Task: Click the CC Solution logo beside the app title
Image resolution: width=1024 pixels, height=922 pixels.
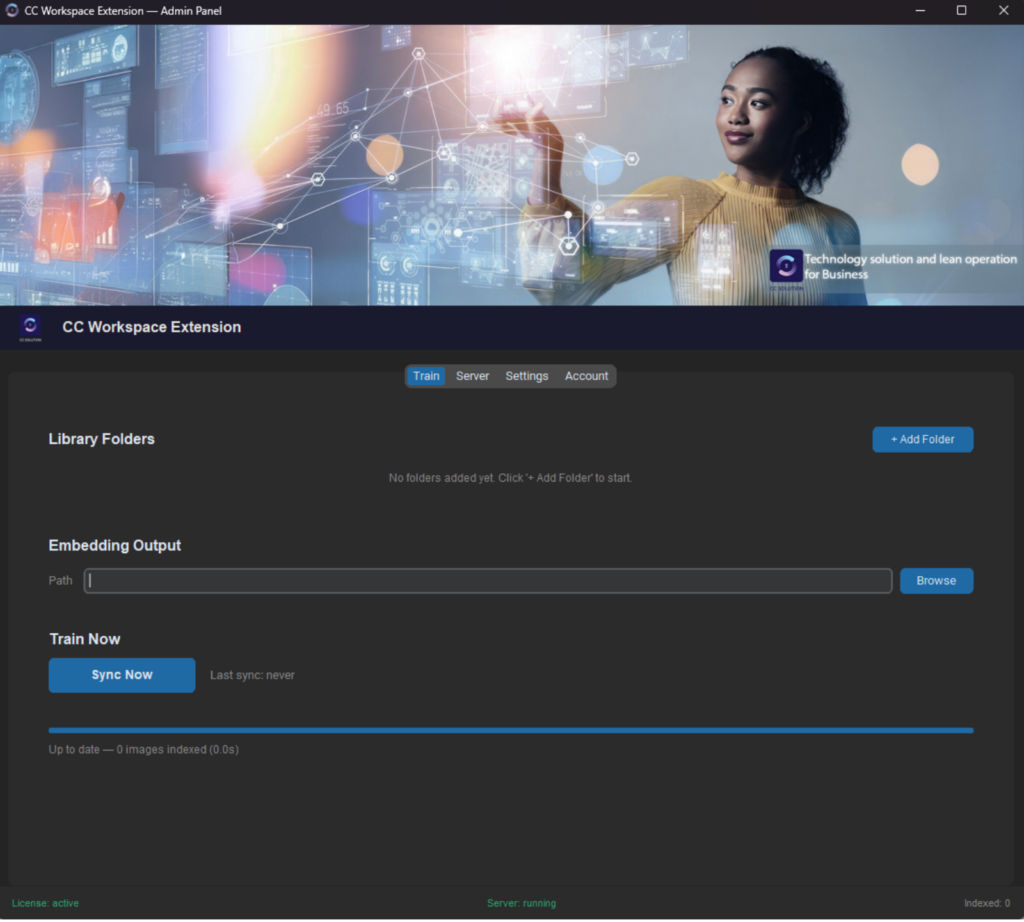Action: (30, 327)
